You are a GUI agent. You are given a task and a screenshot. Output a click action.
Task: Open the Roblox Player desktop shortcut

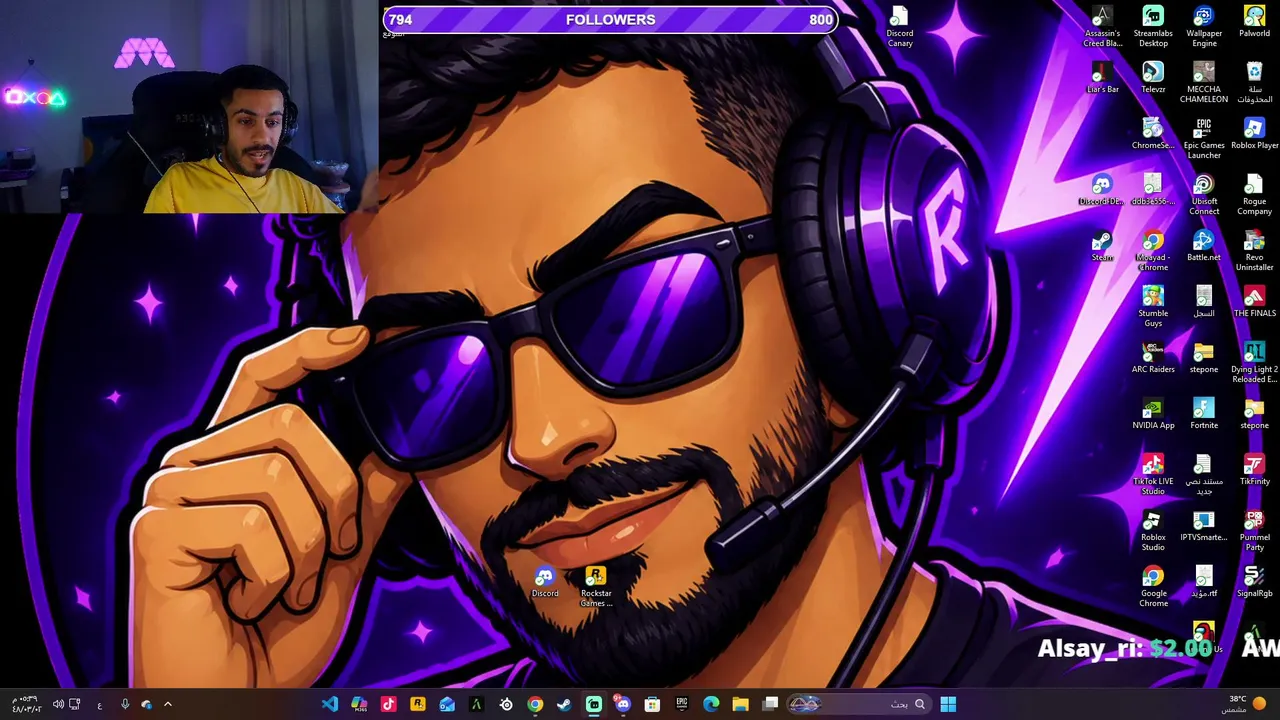tap(1254, 134)
